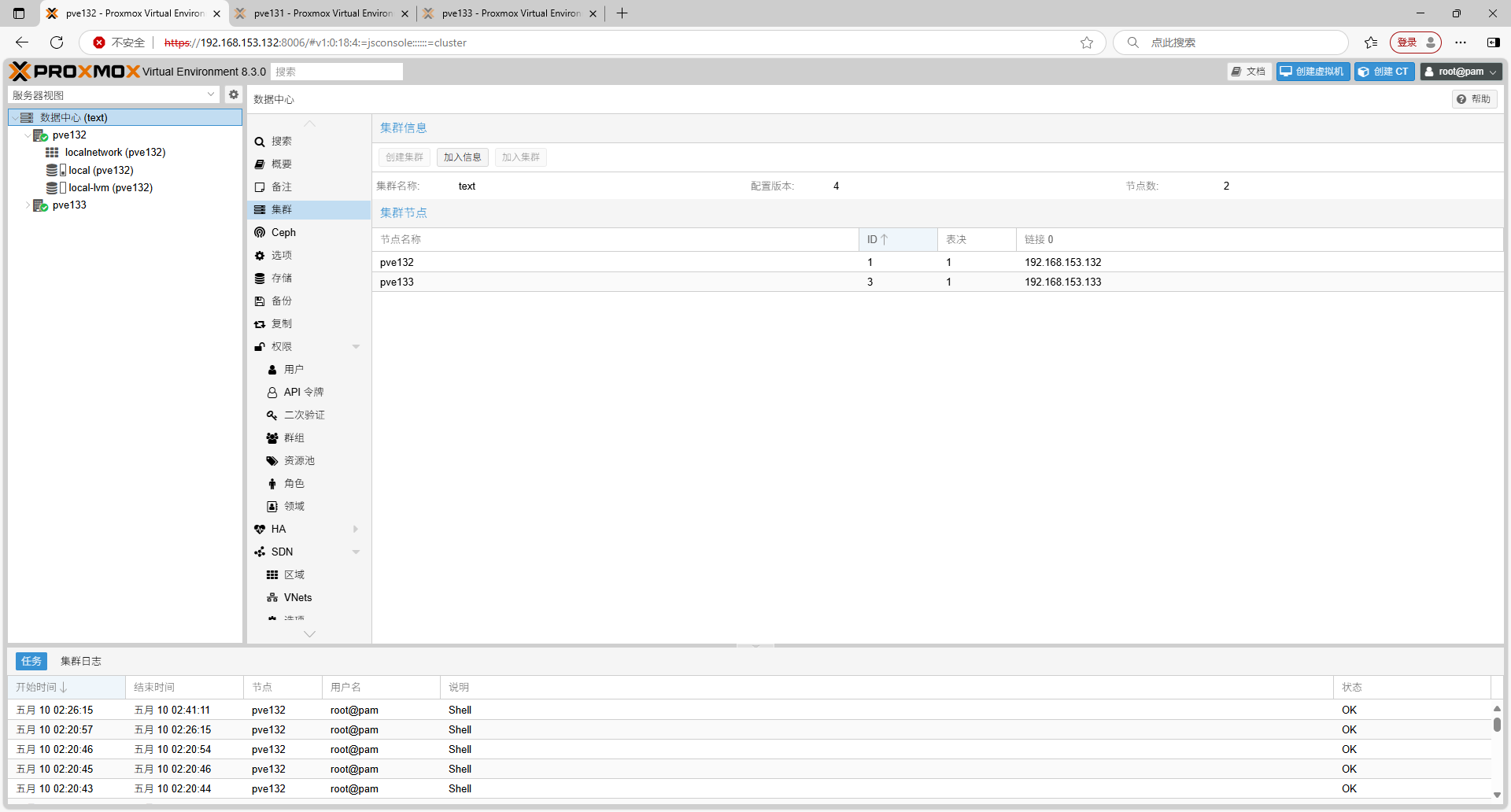Expand the pve133 tree node
This screenshot has height=812, width=1511.
coord(28,205)
